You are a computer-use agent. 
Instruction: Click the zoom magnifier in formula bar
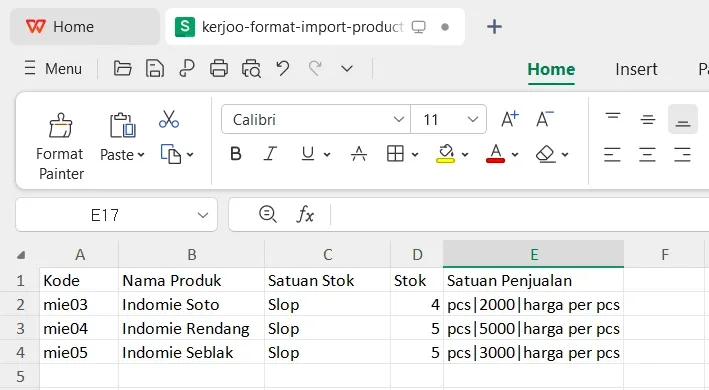tap(268, 214)
